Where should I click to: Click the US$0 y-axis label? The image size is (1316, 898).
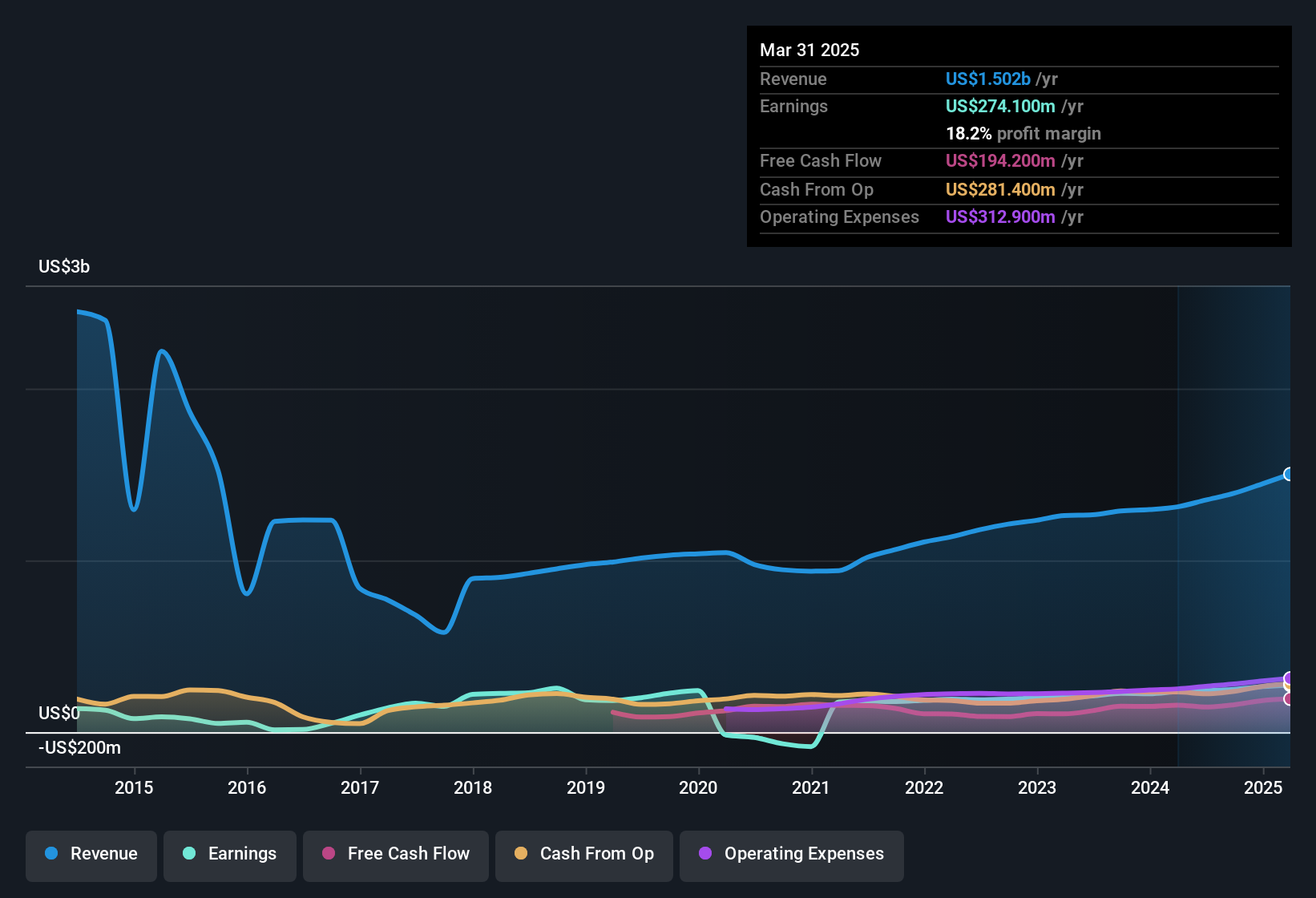click(x=59, y=713)
